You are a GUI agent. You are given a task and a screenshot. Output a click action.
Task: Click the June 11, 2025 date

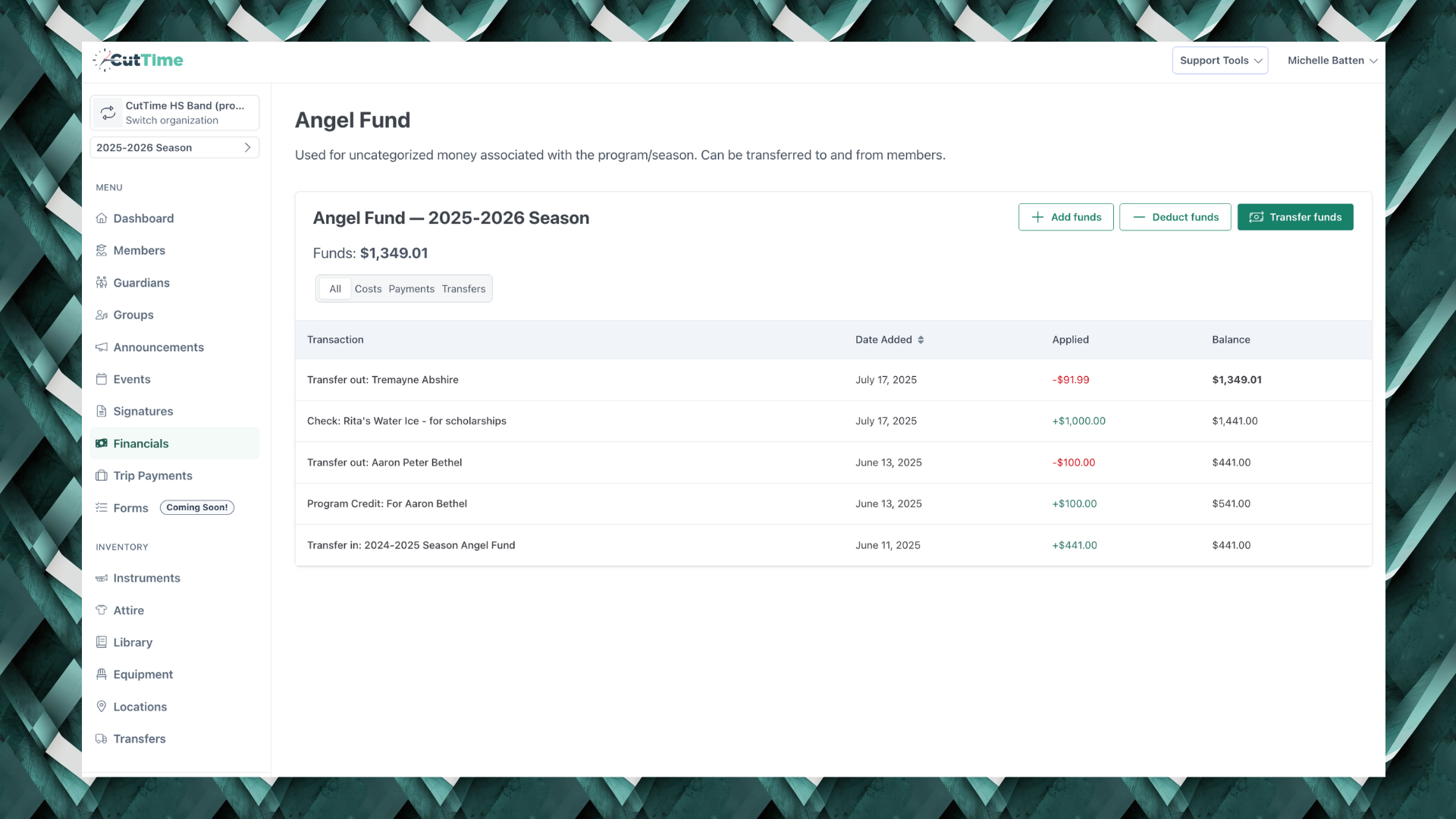click(887, 545)
